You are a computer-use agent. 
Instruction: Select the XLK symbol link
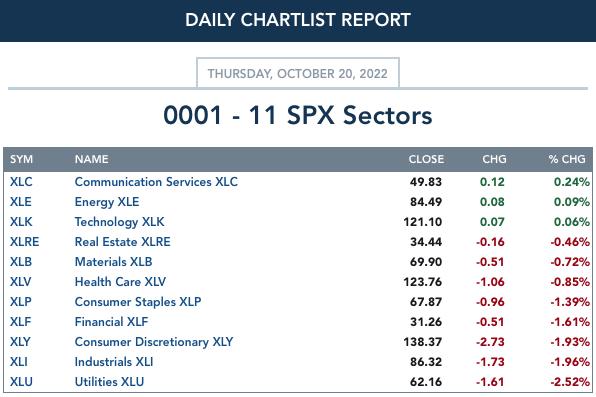[21, 222]
